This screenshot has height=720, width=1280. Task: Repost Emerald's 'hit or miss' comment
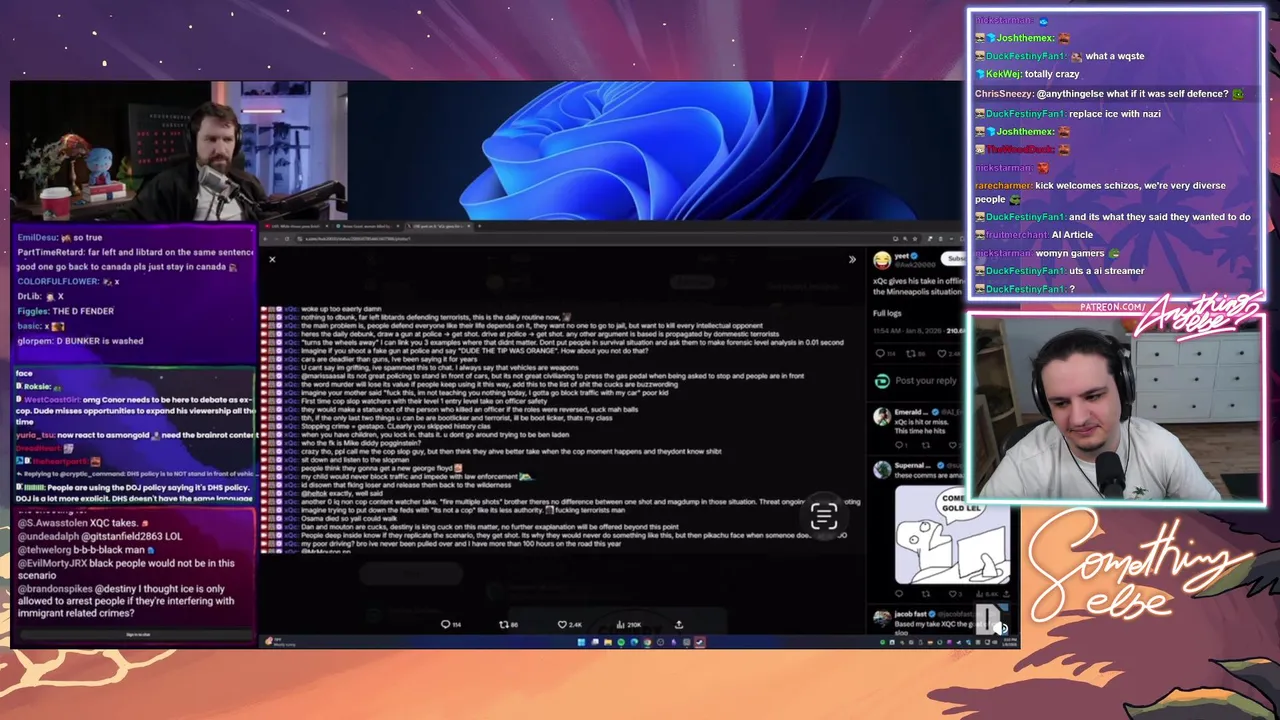click(928, 445)
